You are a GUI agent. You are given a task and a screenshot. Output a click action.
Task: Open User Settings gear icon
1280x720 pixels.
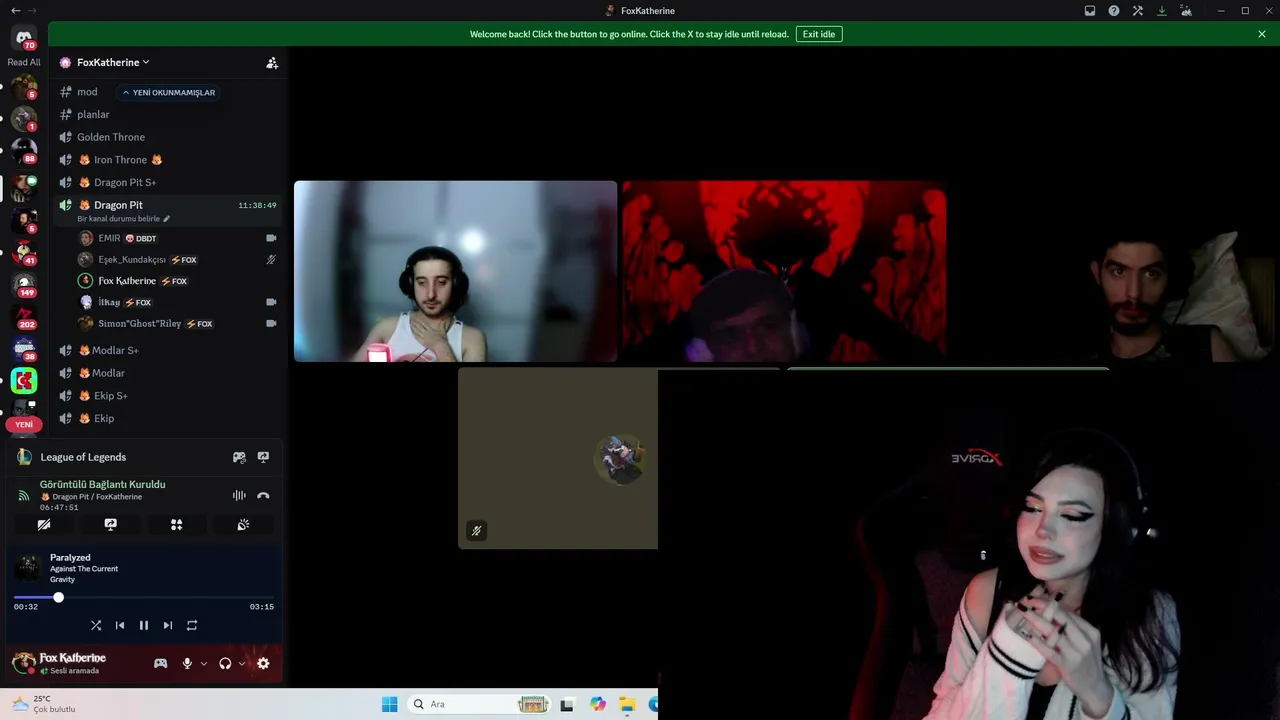pos(263,663)
